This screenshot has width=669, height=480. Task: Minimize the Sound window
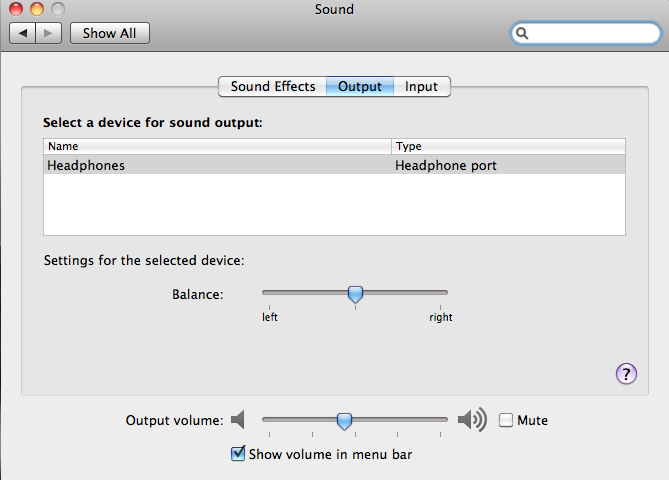click(37, 10)
